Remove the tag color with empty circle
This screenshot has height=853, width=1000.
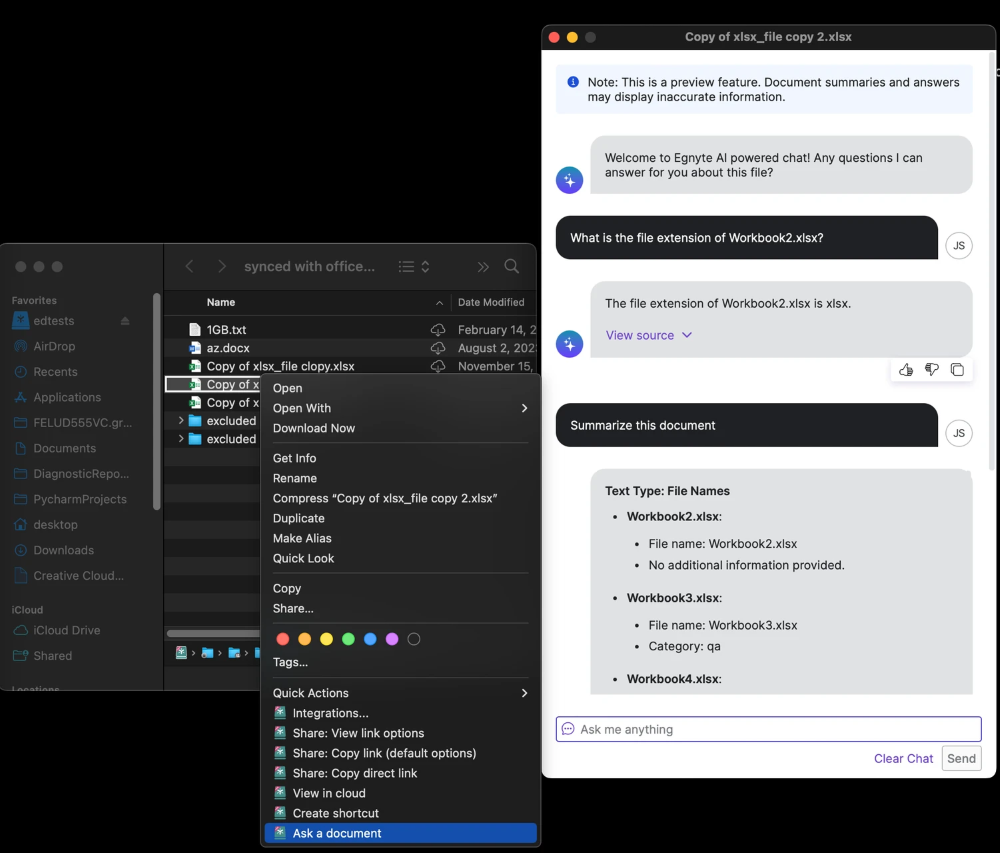coord(414,639)
